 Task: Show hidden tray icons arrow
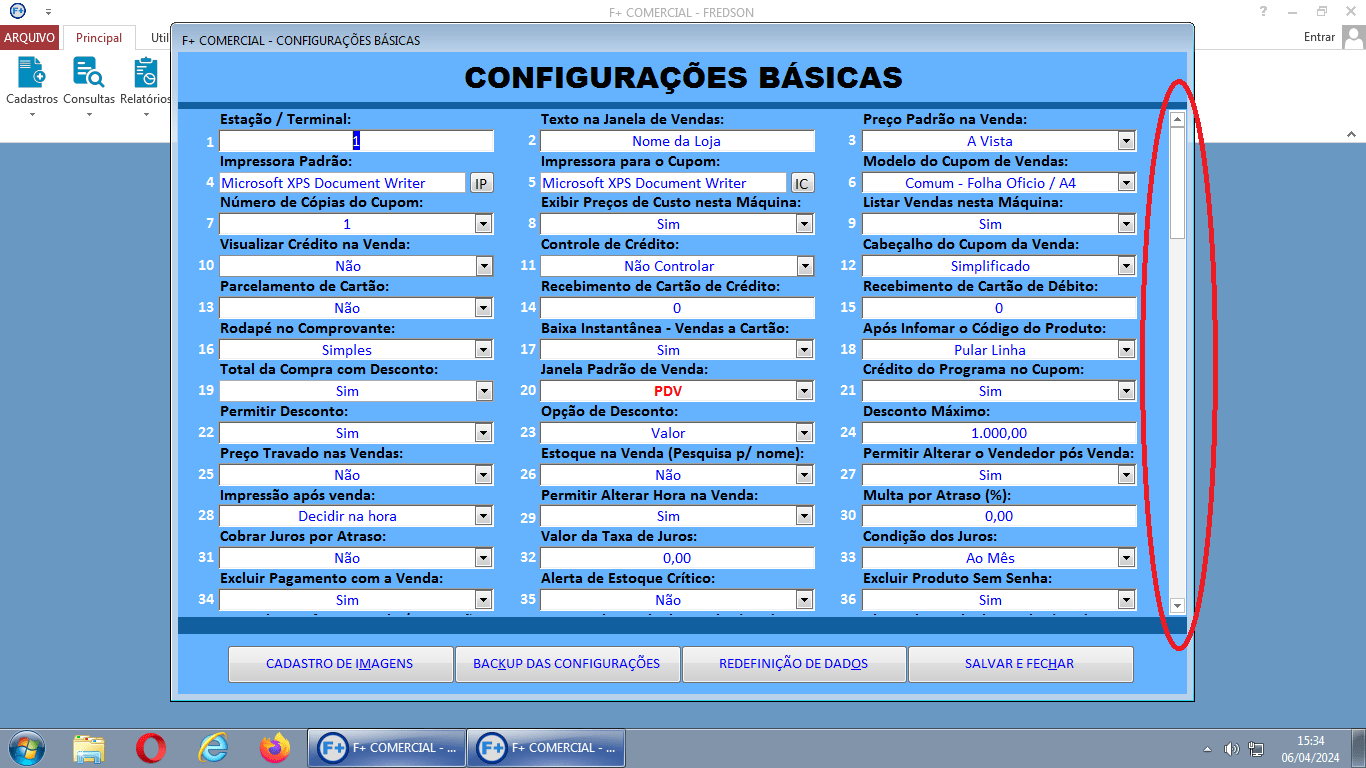click(1208, 749)
